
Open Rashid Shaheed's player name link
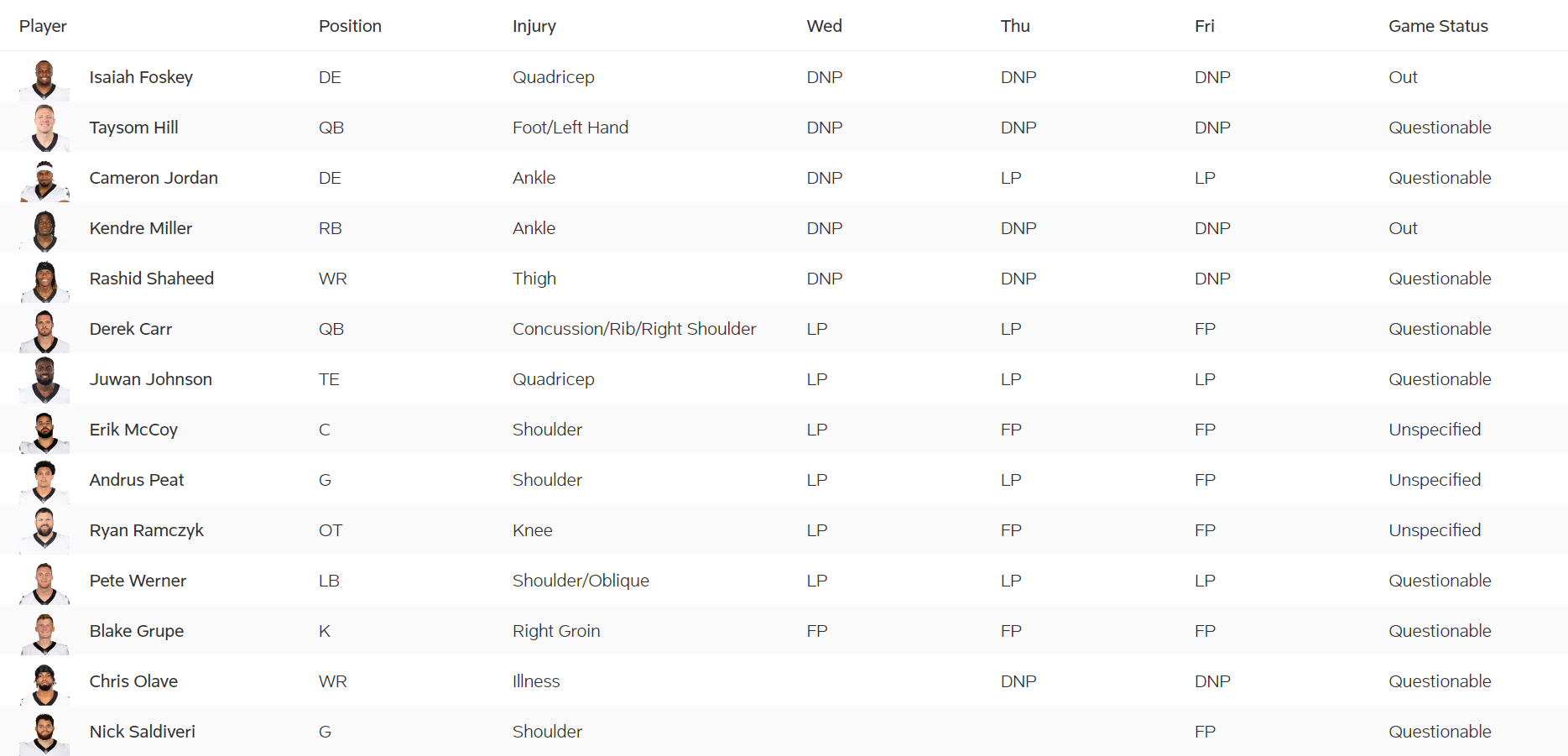point(152,279)
